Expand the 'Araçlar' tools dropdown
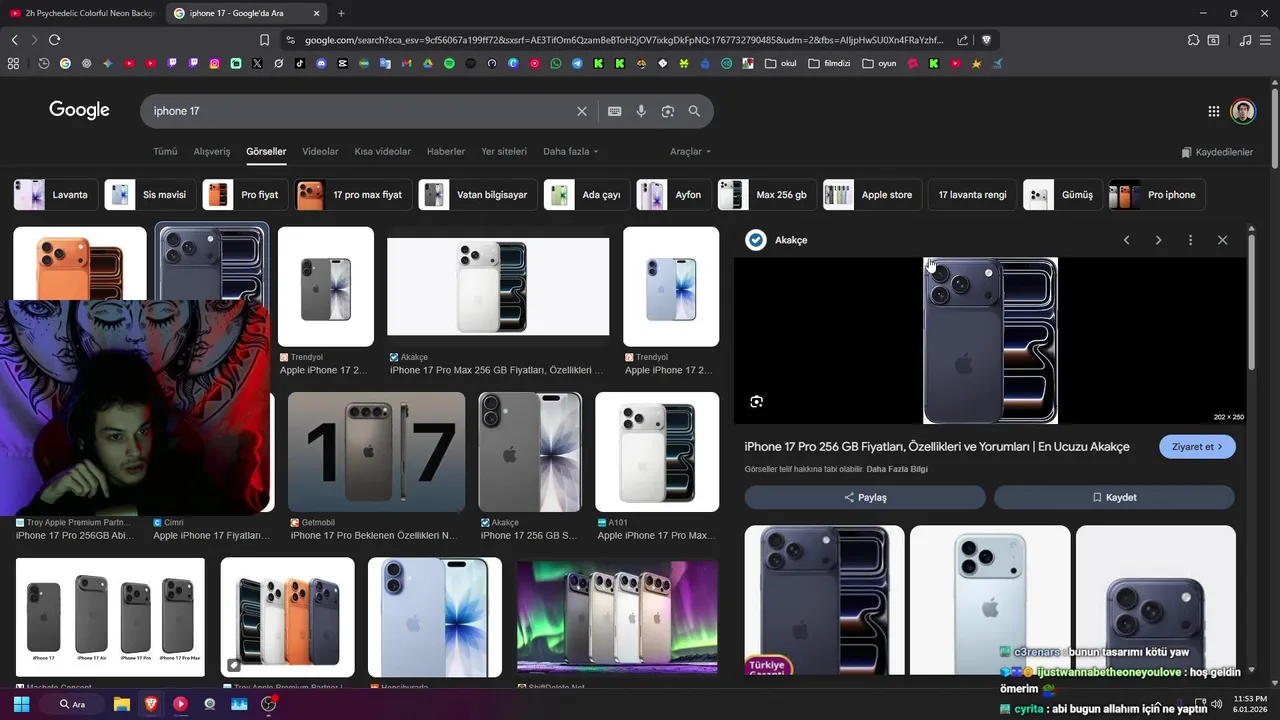Image resolution: width=1280 pixels, height=720 pixels. [x=691, y=151]
